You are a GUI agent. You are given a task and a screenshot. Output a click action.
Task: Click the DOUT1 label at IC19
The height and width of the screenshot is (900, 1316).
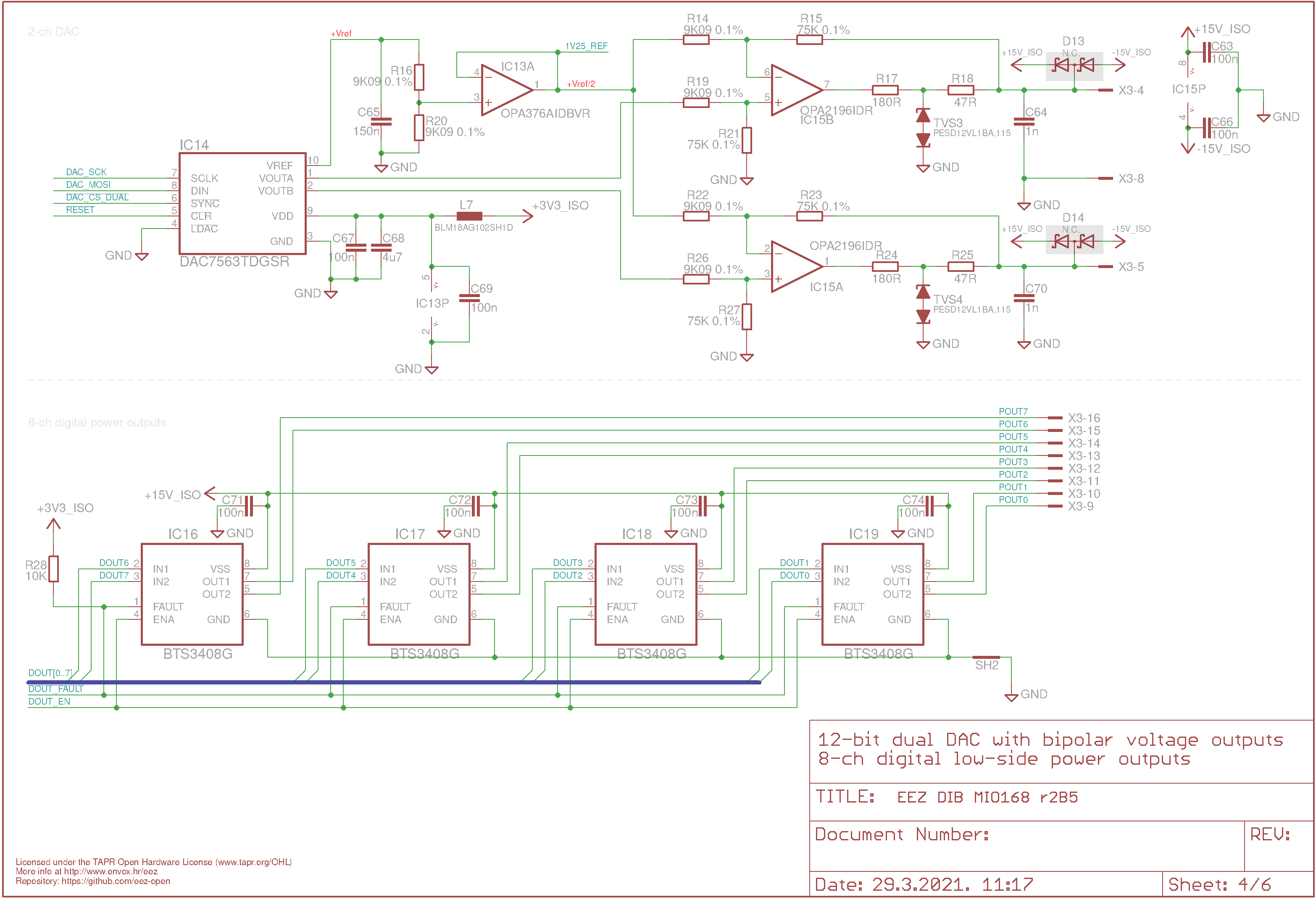(x=794, y=563)
